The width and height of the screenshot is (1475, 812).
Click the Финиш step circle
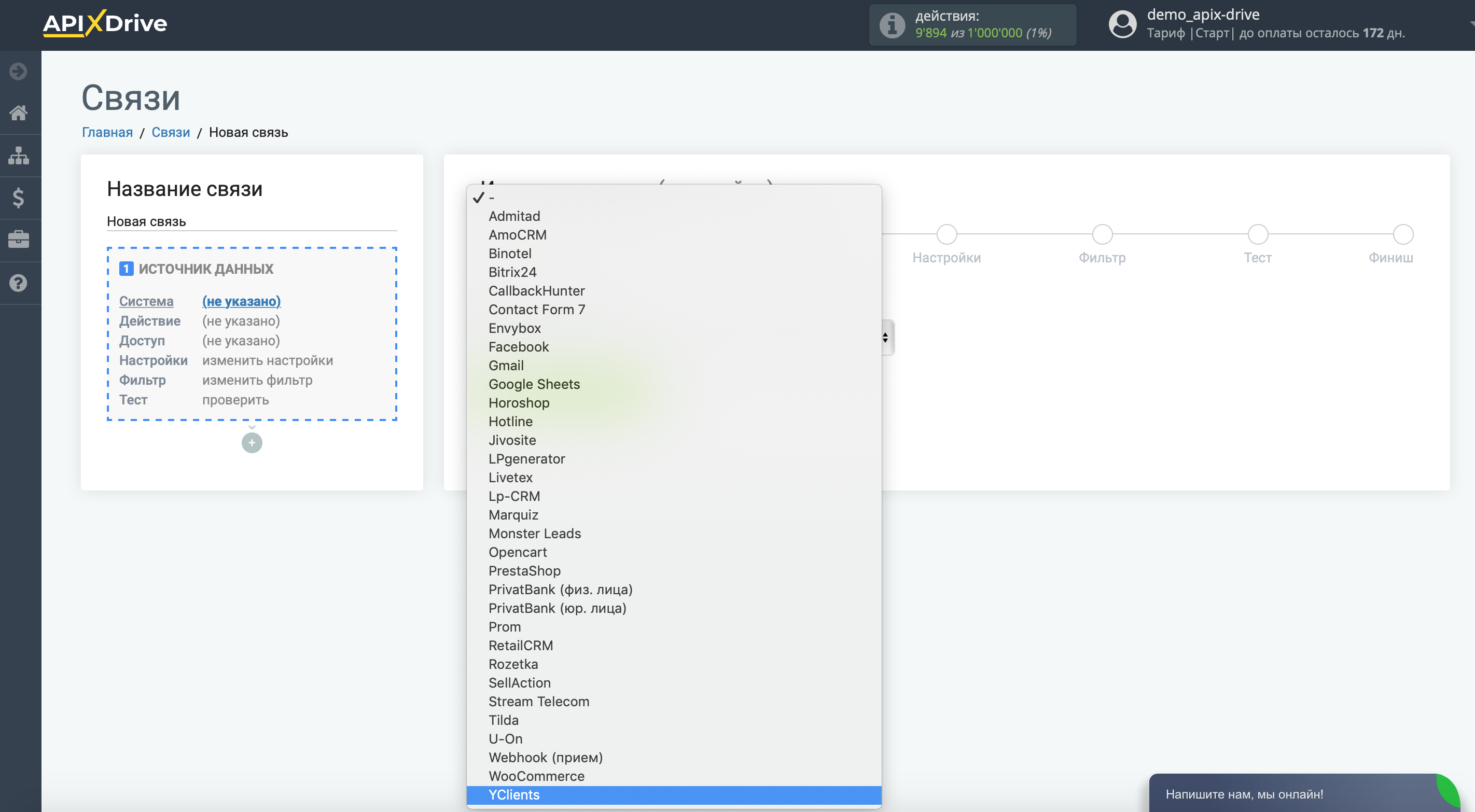[x=1403, y=234]
